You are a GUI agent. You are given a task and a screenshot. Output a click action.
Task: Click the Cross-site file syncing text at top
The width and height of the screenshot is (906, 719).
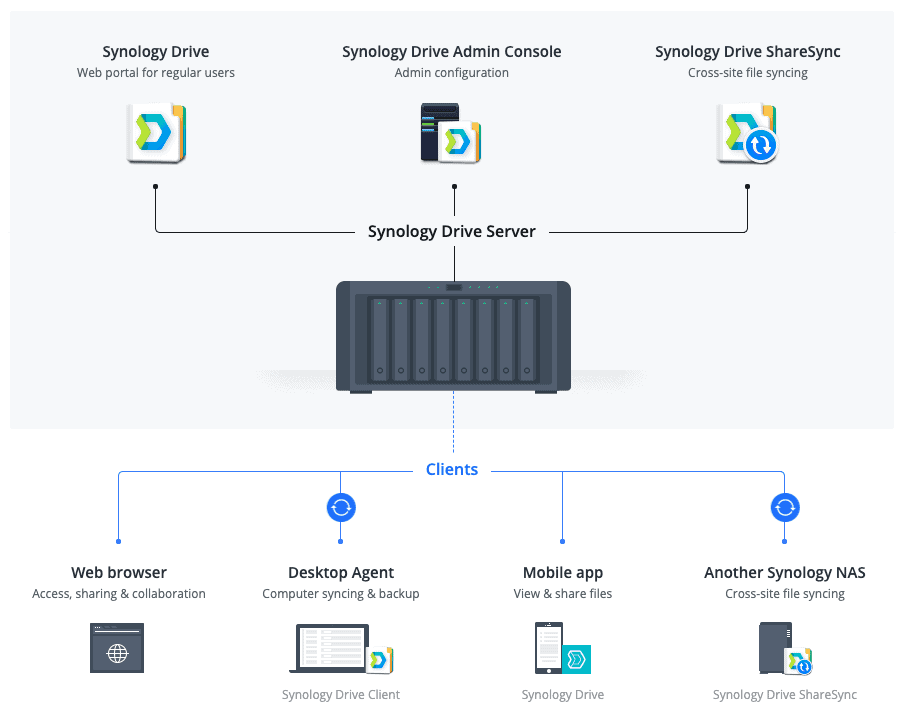pos(748,73)
